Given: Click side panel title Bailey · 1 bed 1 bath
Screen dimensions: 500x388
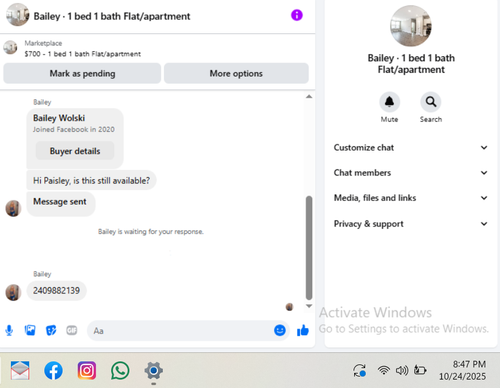Looking at the screenshot, I should (x=411, y=64).
